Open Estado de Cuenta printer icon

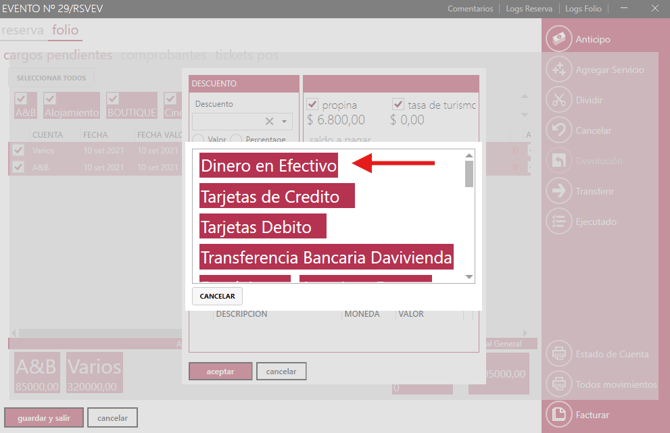pyautogui.click(x=558, y=354)
